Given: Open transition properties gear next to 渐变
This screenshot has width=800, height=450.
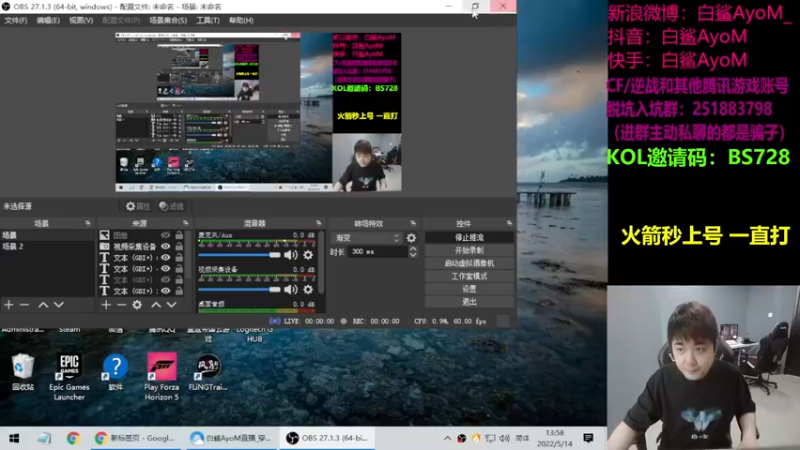Looking at the screenshot, I should point(411,238).
